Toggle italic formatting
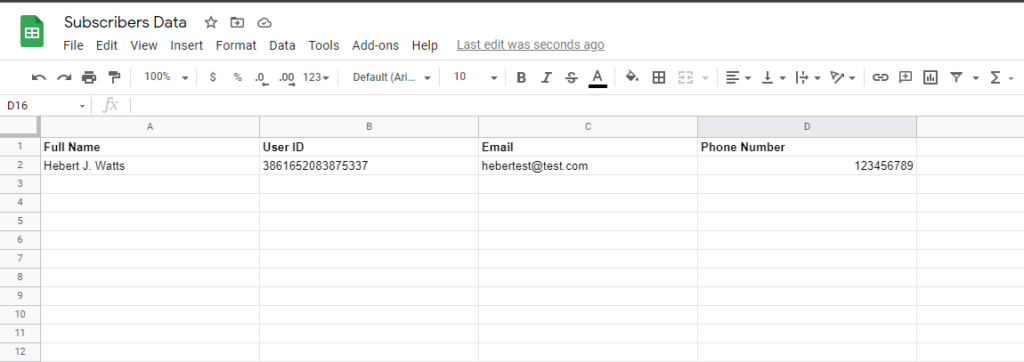Viewport: 1024px width, 362px height. (547, 78)
